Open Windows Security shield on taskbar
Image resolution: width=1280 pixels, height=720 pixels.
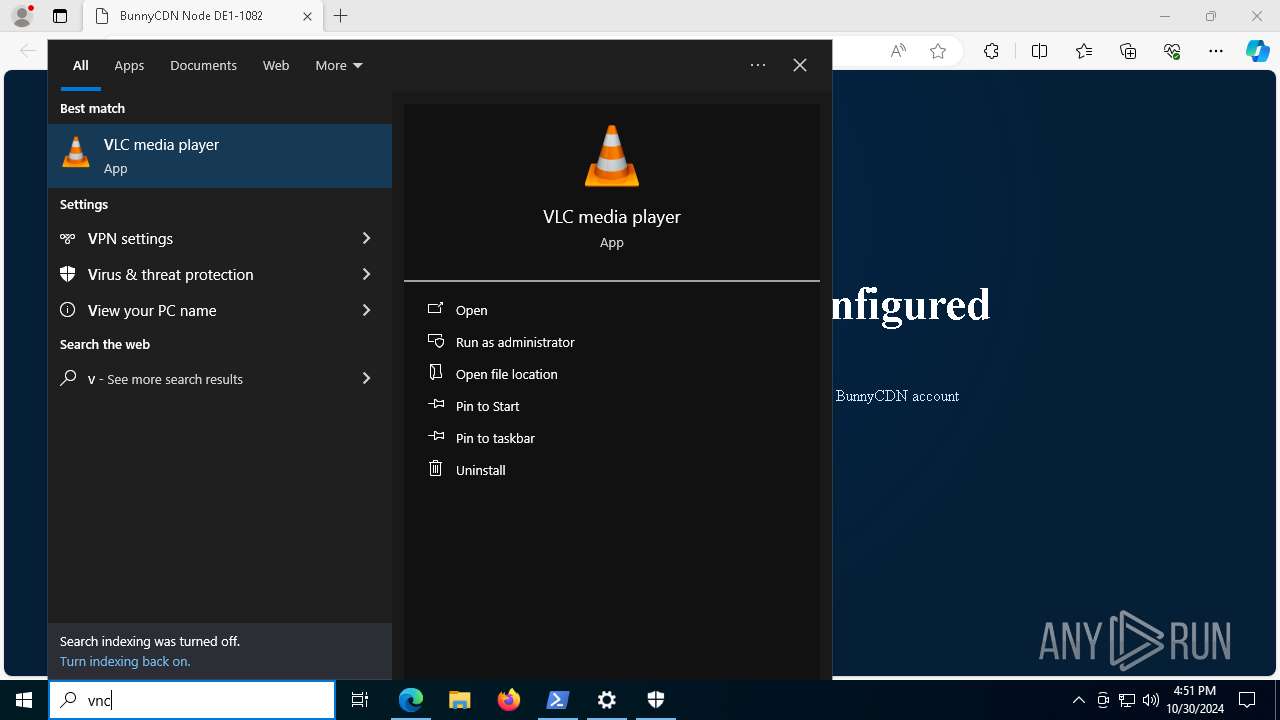point(656,700)
